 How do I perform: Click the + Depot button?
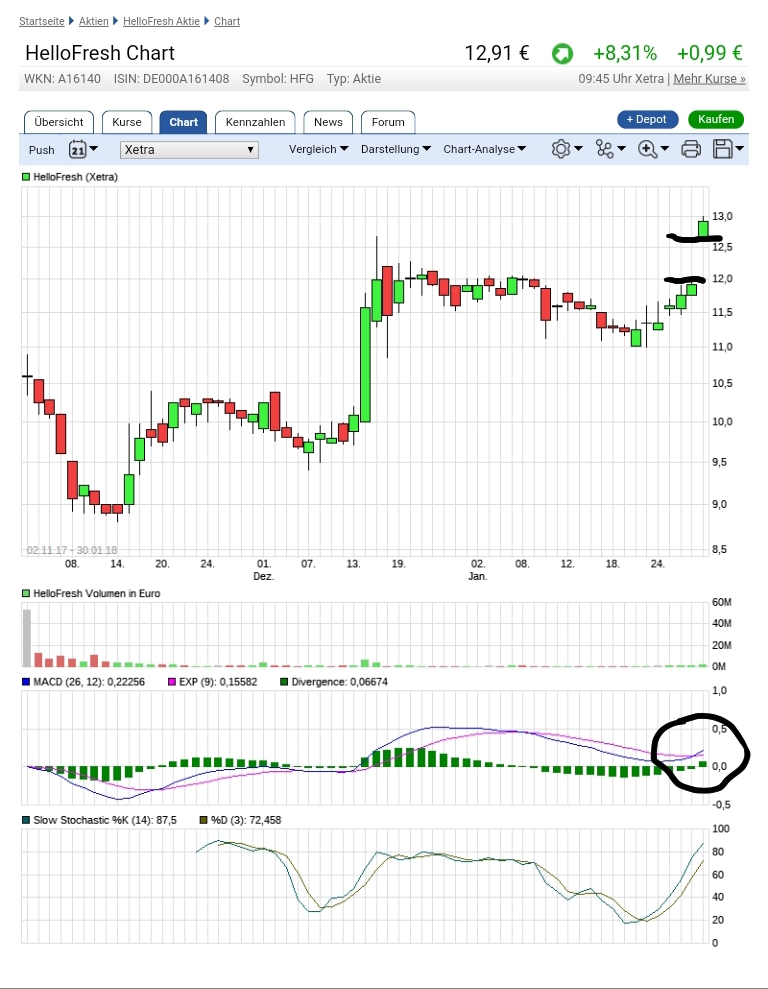(648, 119)
